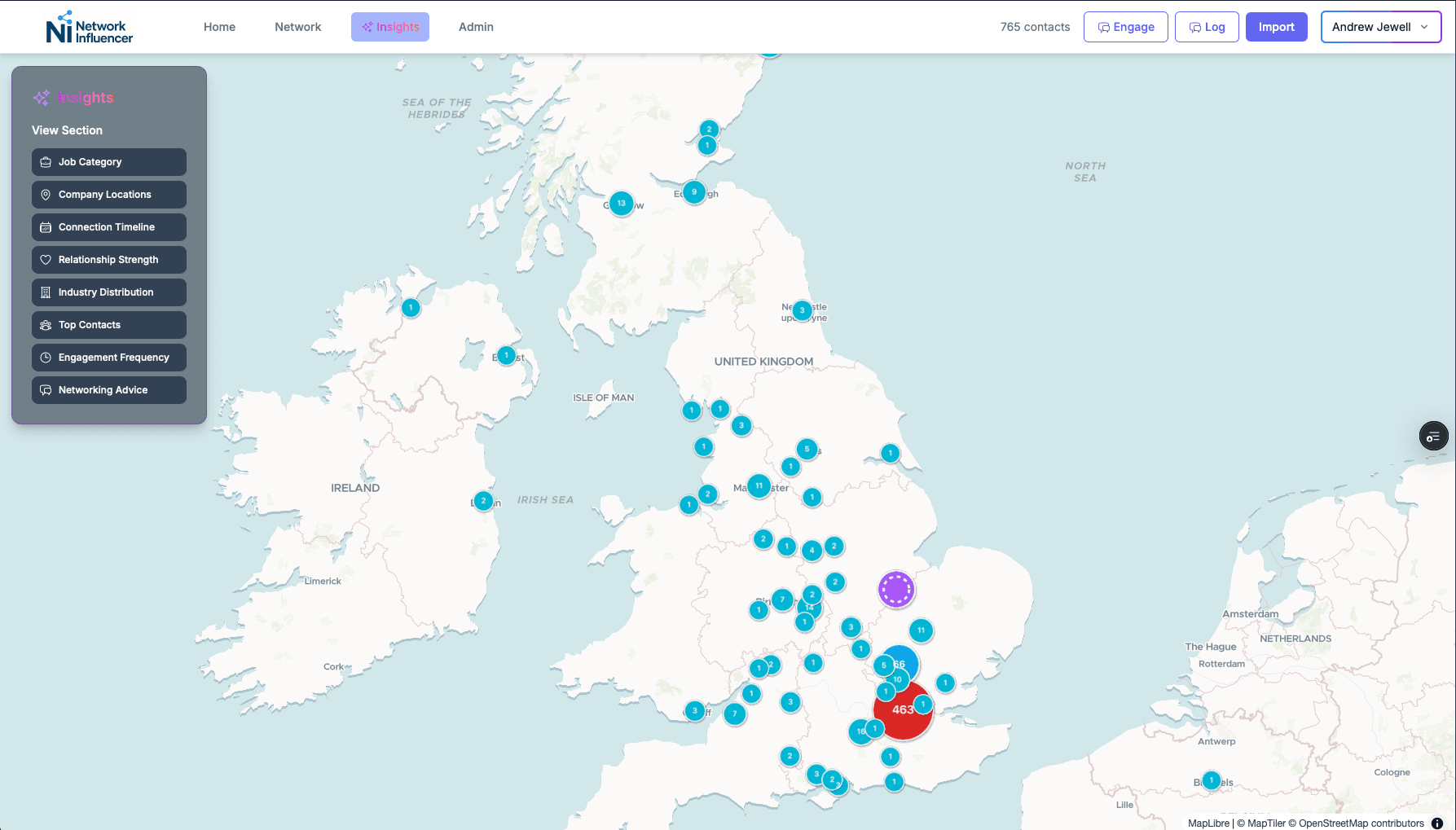The width and height of the screenshot is (1456, 830).
Task: Open the Log button
Action: pyautogui.click(x=1206, y=27)
